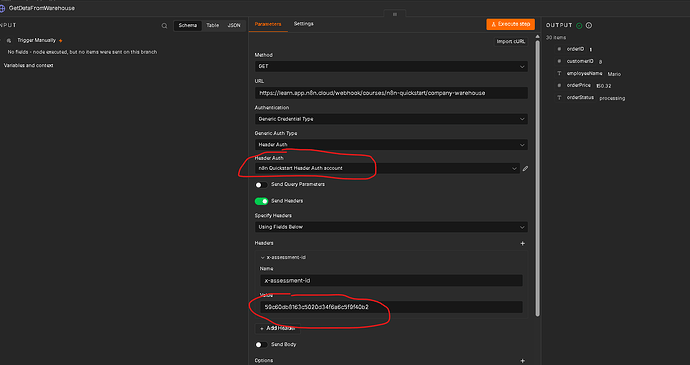Collapse the x-assessment-id header entry
Image resolution: width=690 pixels, height=365 pixels.
pos(263,258)
